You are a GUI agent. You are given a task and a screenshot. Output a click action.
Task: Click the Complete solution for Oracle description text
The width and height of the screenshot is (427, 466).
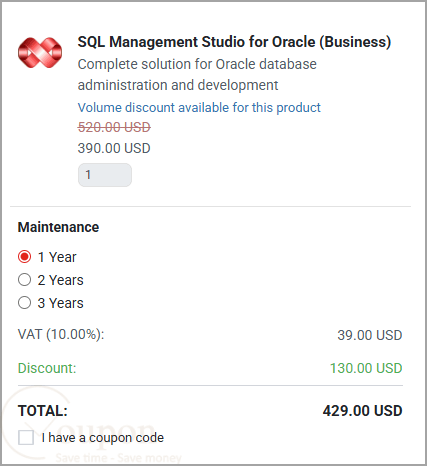pyautogui.click(x=197, y=75)
